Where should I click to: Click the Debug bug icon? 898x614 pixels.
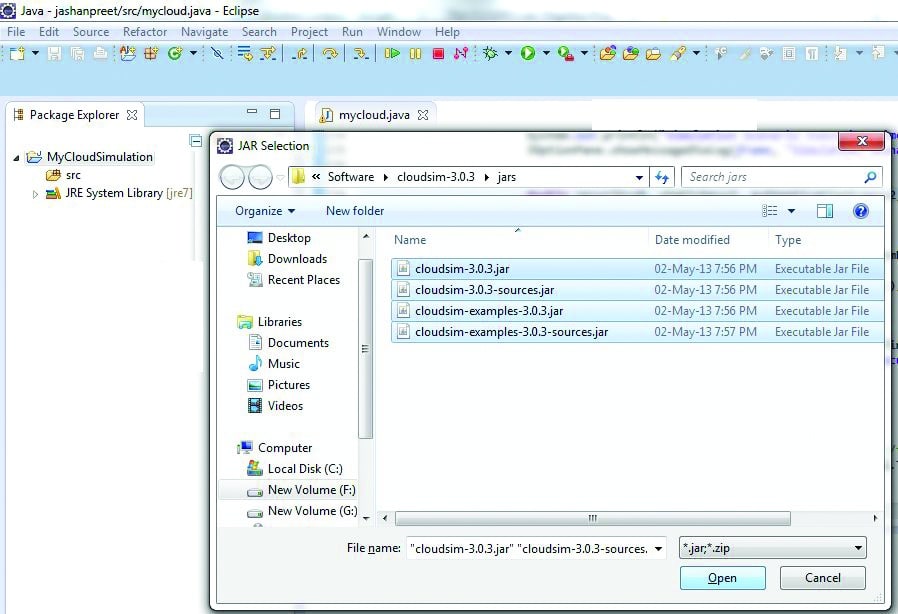point(490,54)
